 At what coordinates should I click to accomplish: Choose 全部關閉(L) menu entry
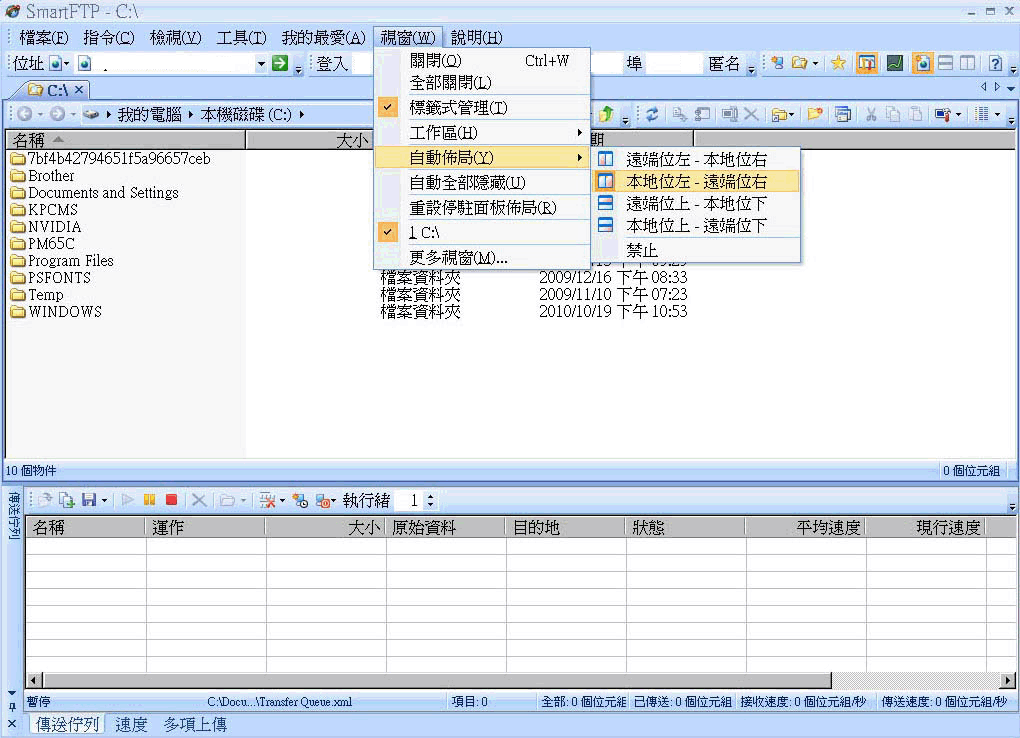click(483, 83)
